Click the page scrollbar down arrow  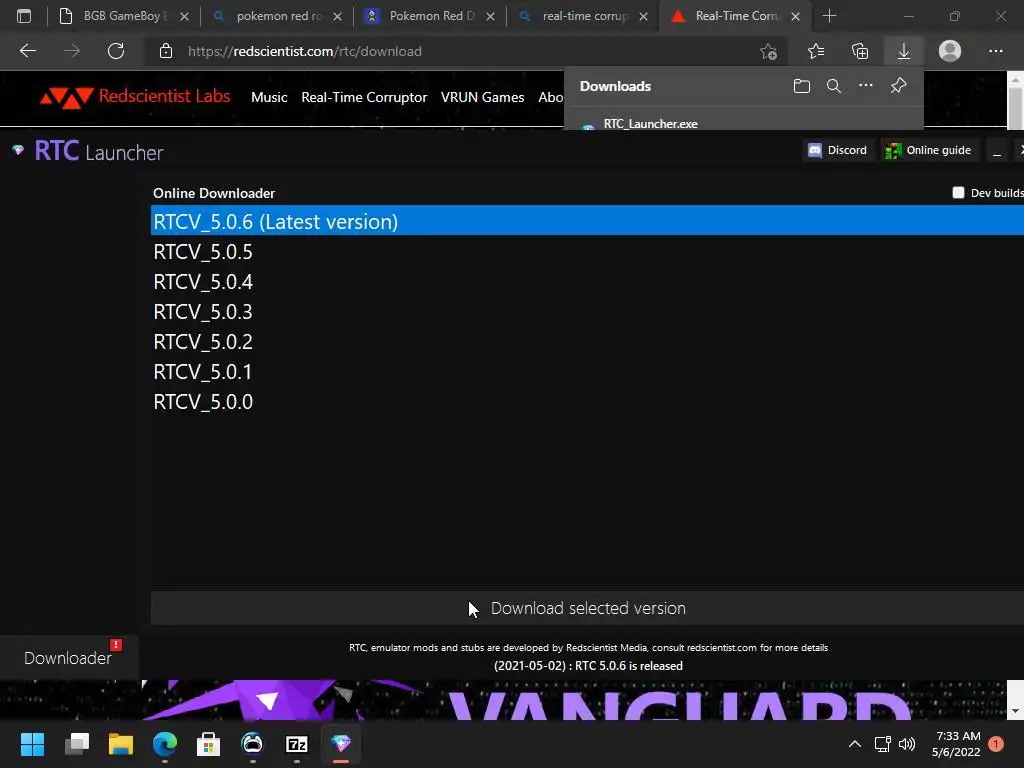click(1015, 711)
